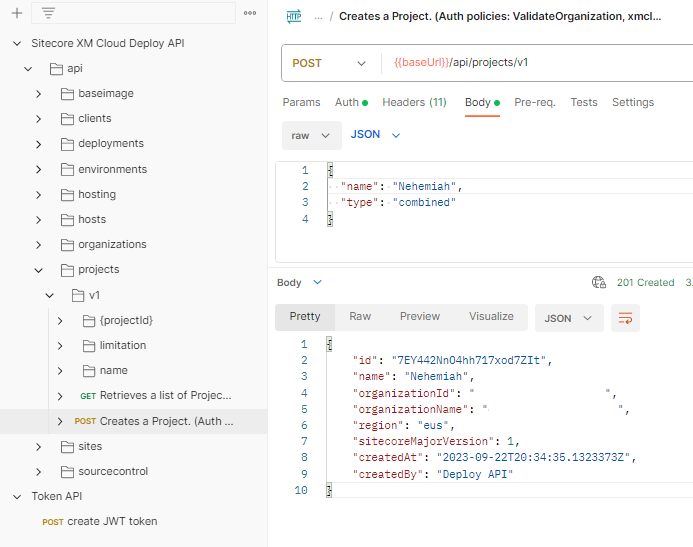The image size is (693, 547).
Task: Open the request body JSON format dropdown
Action: pos(375,135)
